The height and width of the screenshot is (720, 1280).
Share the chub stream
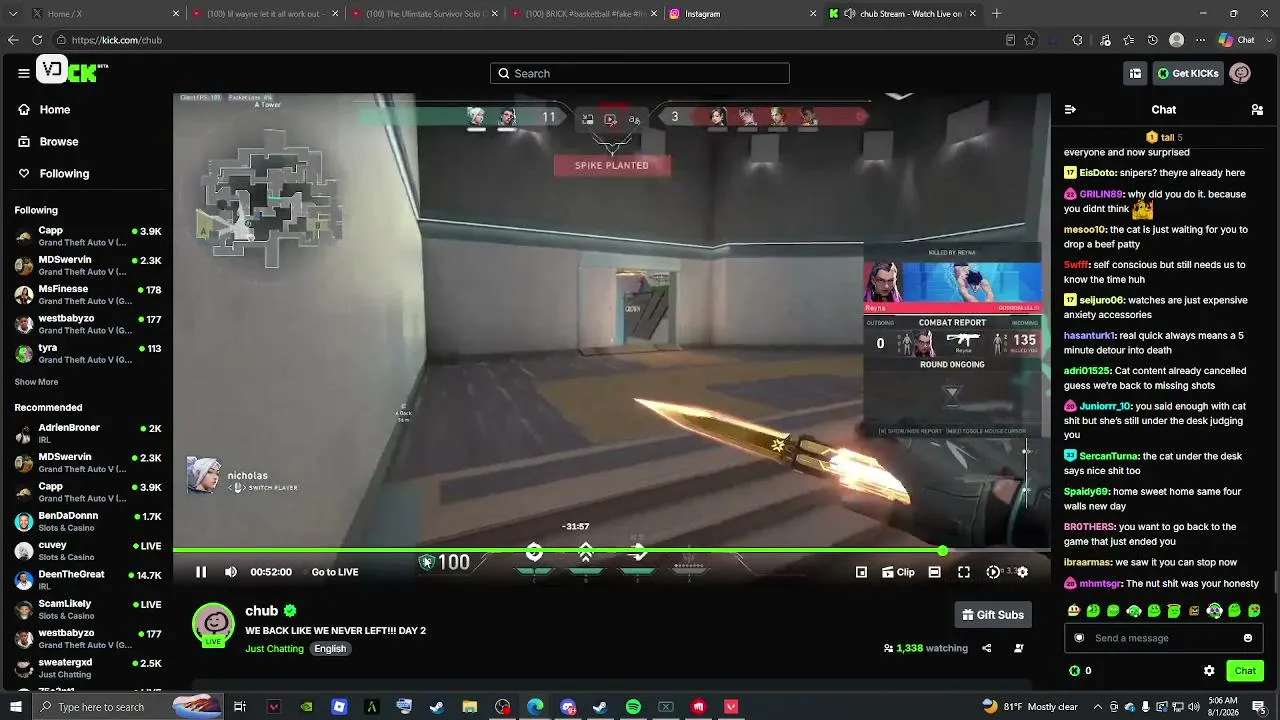point(986,648)
